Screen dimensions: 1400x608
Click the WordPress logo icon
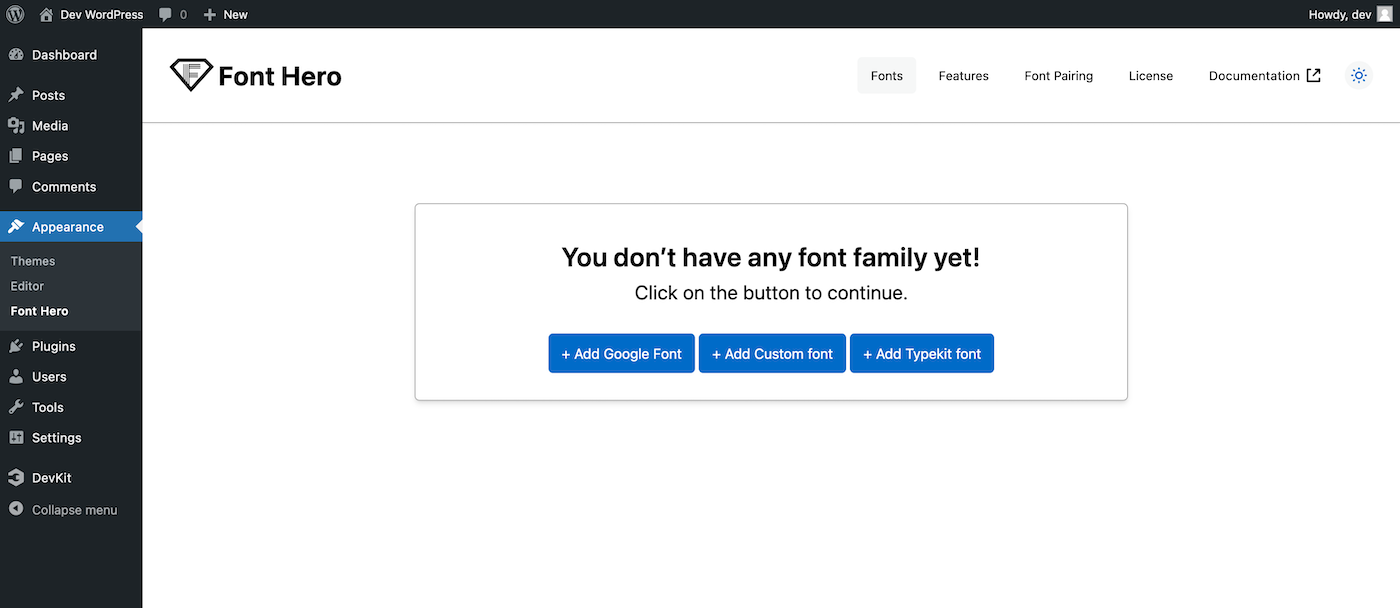(15, 14)
